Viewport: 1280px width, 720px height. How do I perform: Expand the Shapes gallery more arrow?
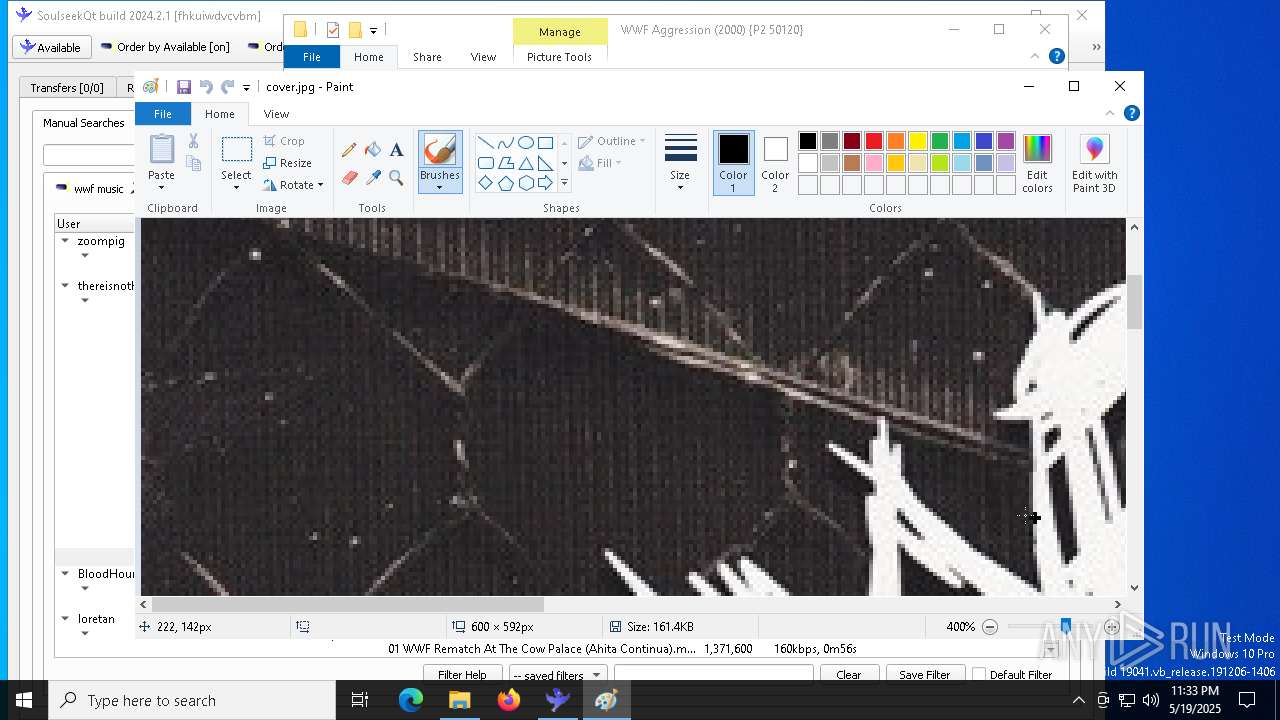point(564,183)
